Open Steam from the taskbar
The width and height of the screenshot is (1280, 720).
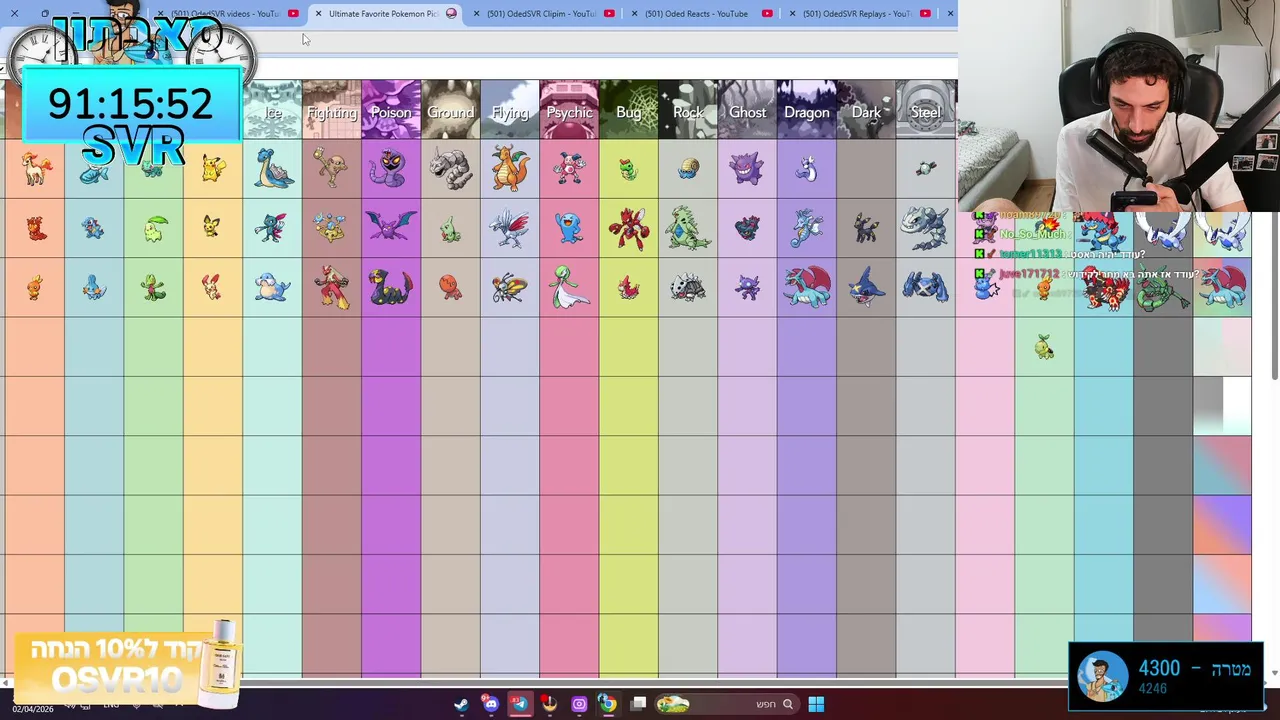[461, 704]
